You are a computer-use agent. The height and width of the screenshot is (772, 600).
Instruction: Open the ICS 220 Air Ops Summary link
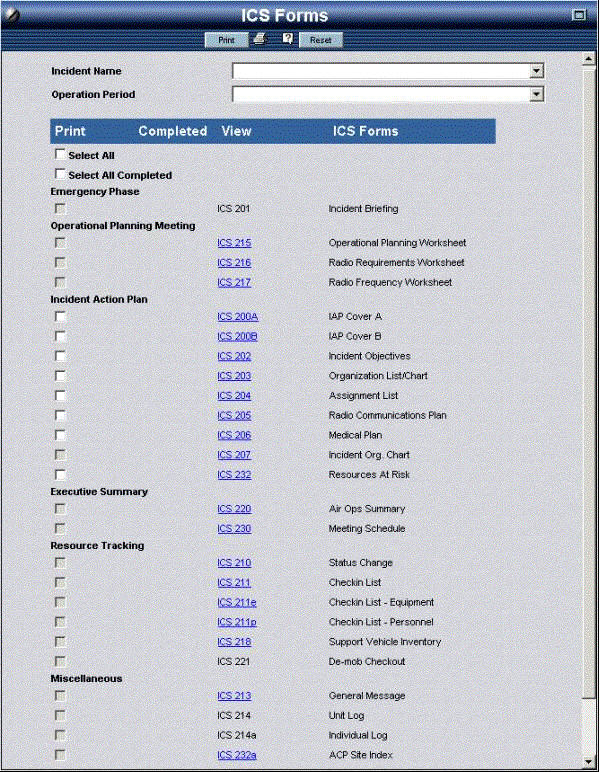[234, 509]
